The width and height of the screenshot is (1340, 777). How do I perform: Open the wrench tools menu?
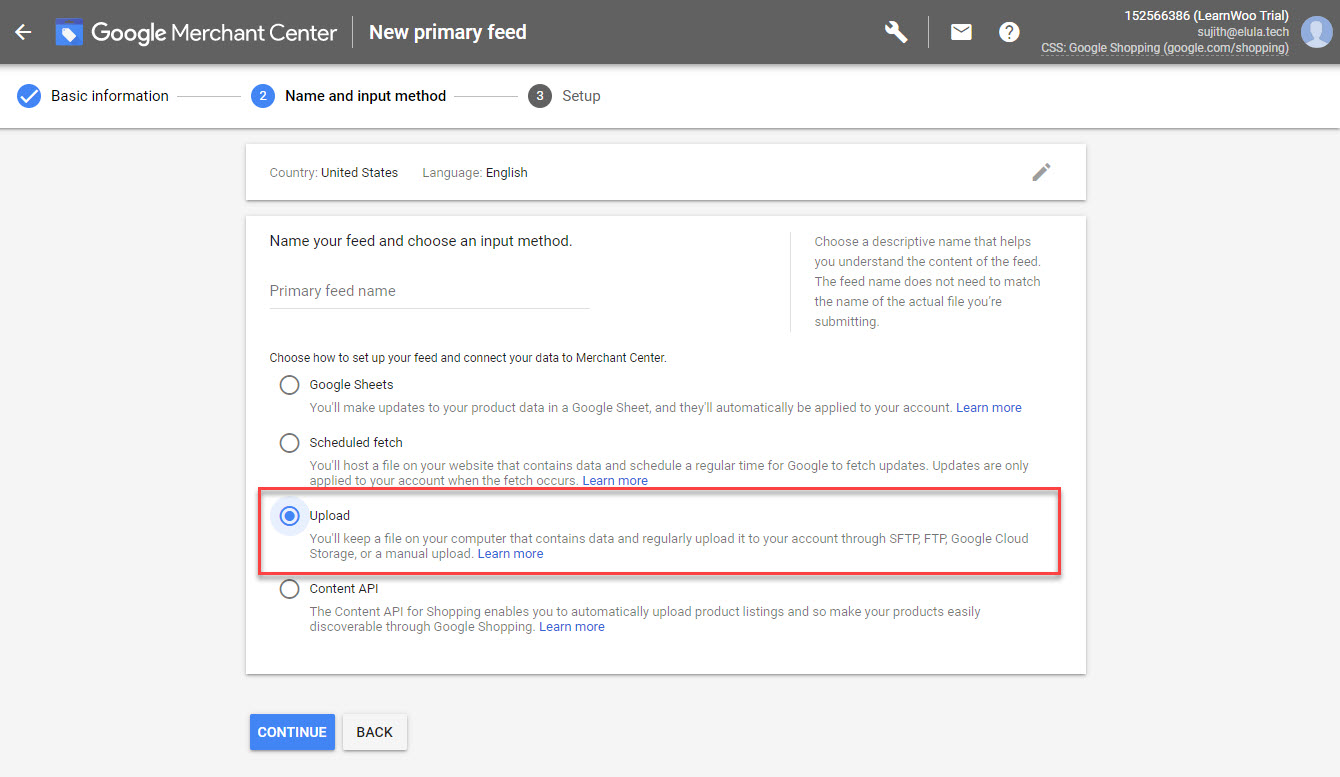[896, 32]
